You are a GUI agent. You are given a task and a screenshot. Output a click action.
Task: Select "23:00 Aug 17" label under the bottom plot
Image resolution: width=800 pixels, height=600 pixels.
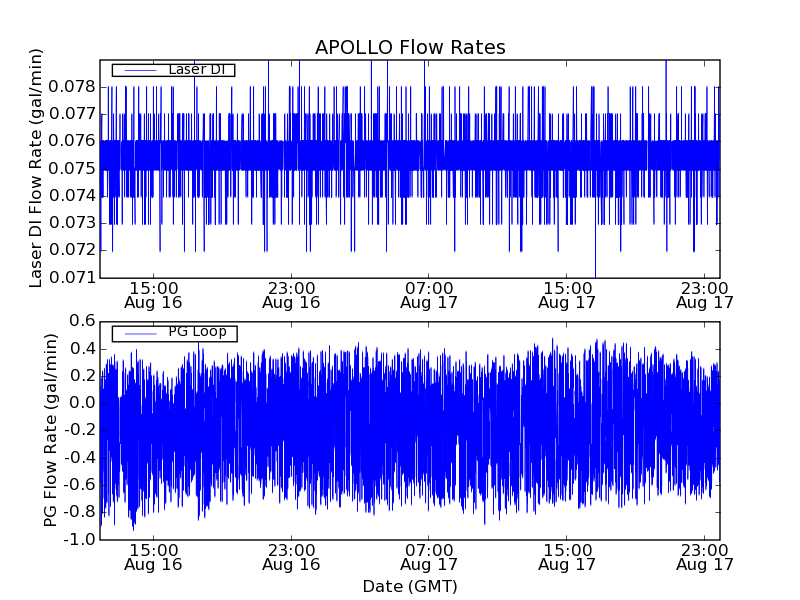click(x=705, y=557)
